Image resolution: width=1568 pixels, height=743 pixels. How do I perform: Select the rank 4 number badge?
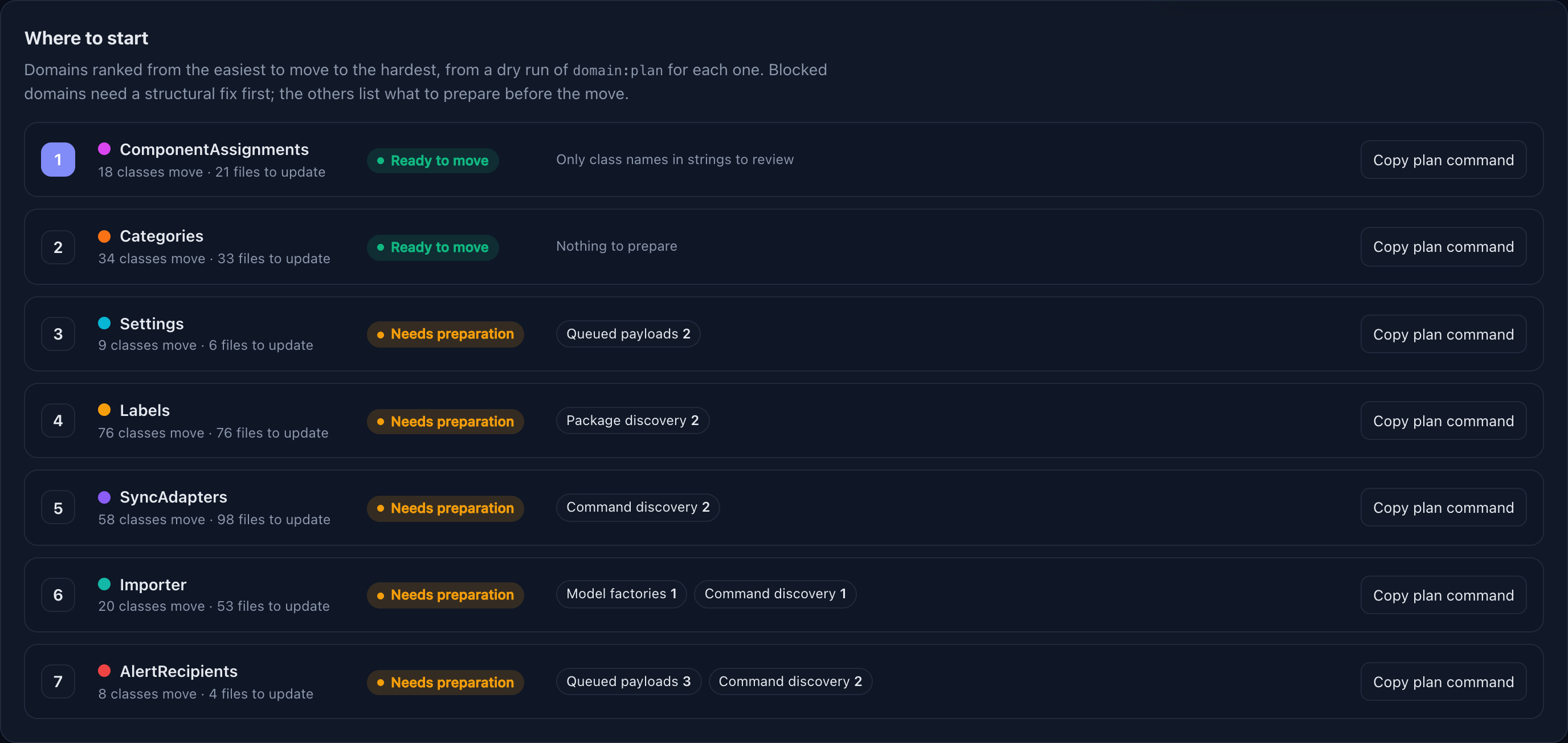58,421
